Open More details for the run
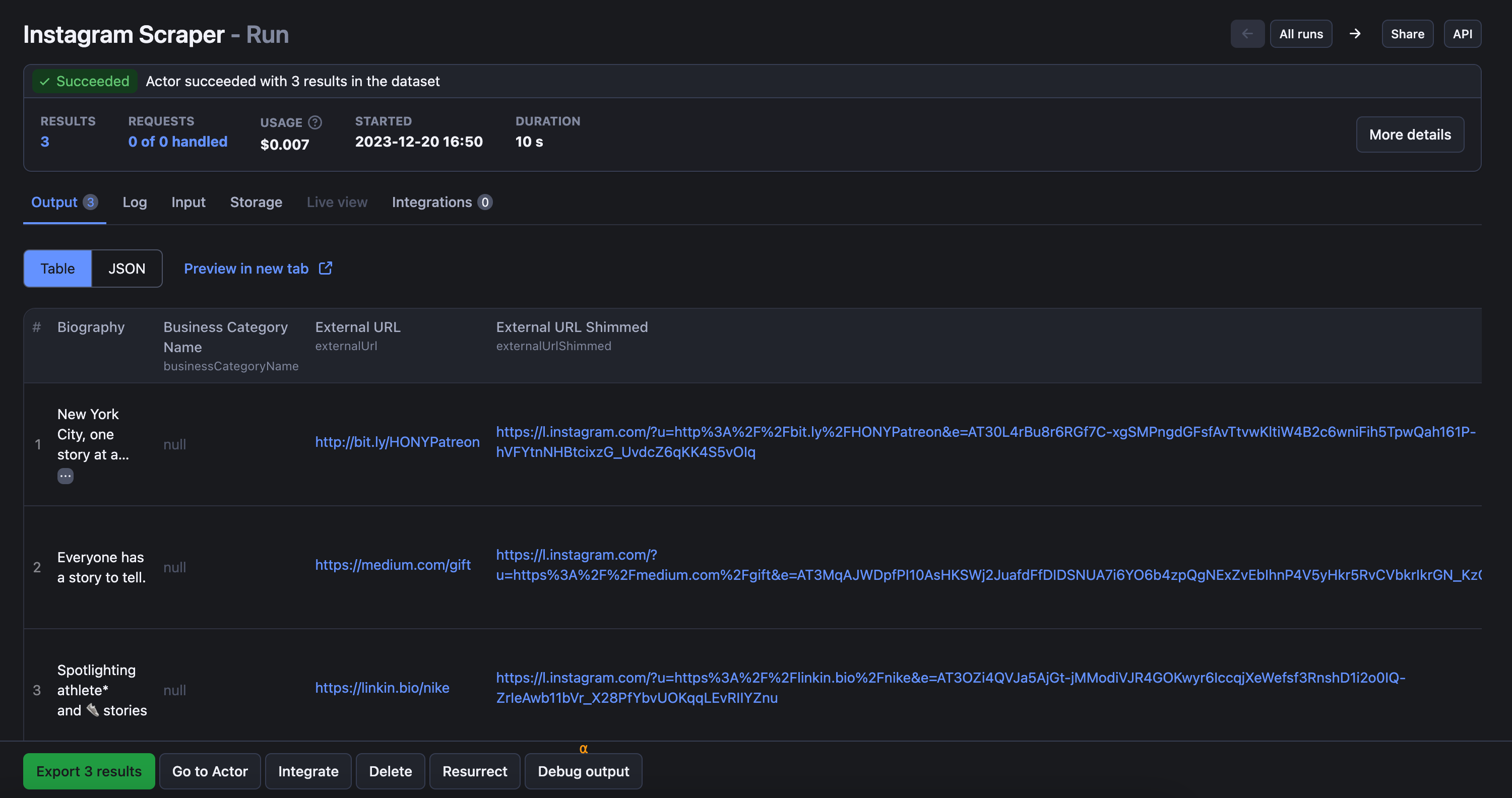 [1409, 135]
